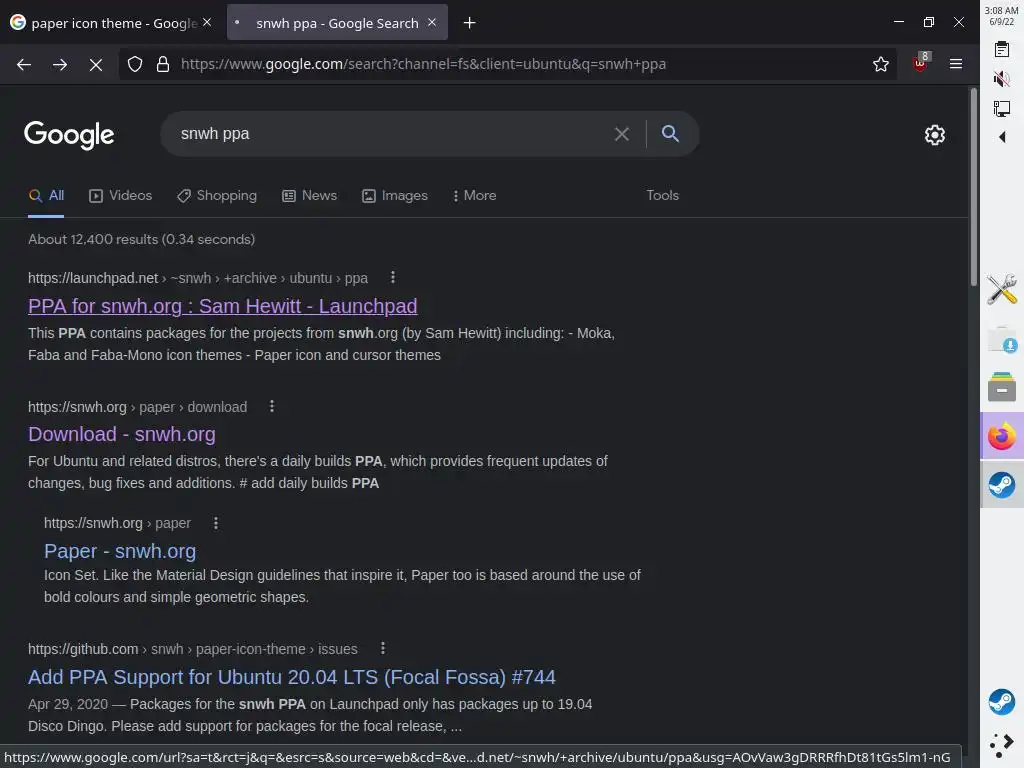The width and height of the screenshot is (1024, 768).
Task: Go to Google logo homepage
Action: click(69, 135)
